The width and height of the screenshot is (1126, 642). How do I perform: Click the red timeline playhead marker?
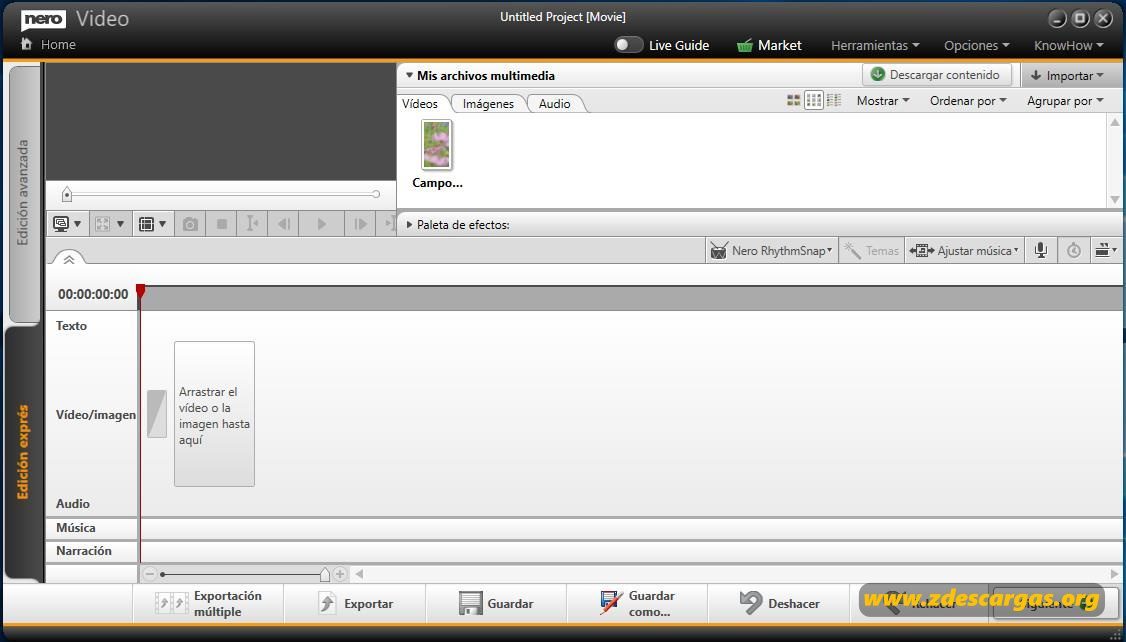[141, 291]
